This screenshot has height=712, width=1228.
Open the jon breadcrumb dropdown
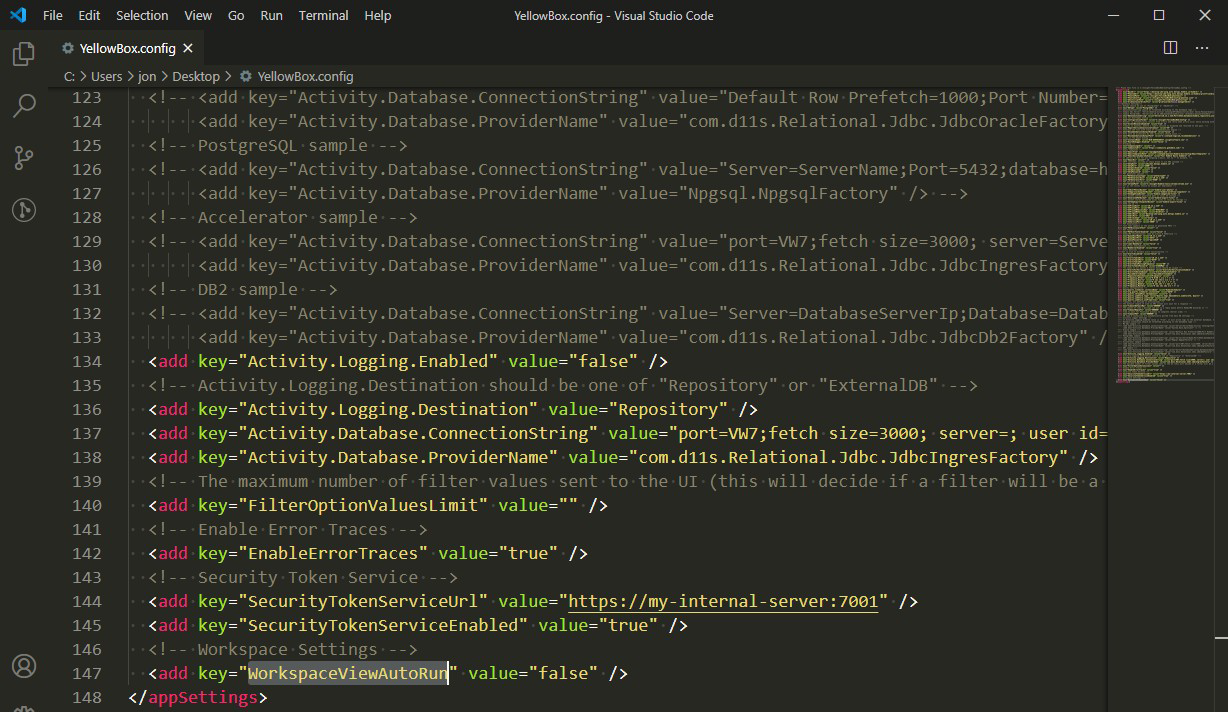(147, 76)
